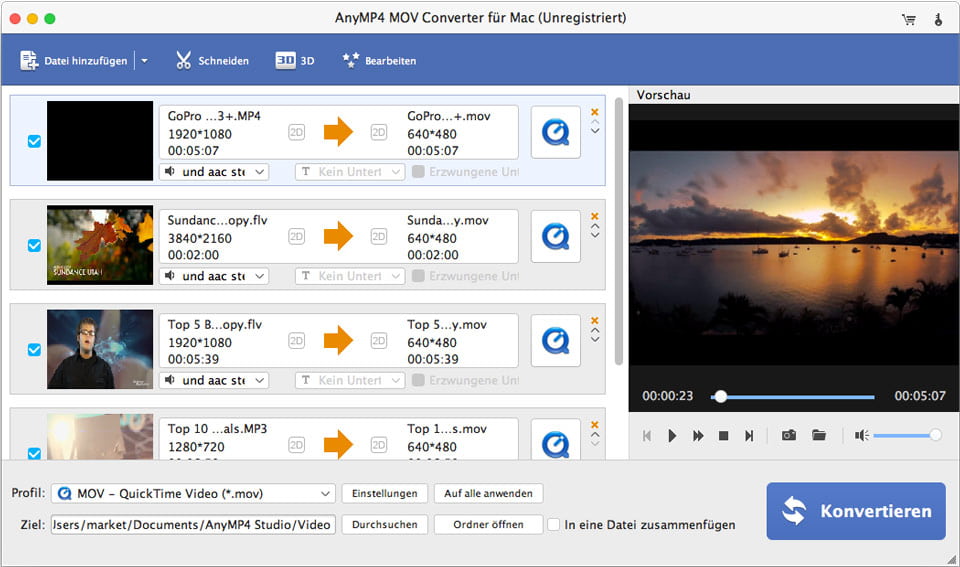Uncheck the Top 10 file checkbox

point(34,453)
